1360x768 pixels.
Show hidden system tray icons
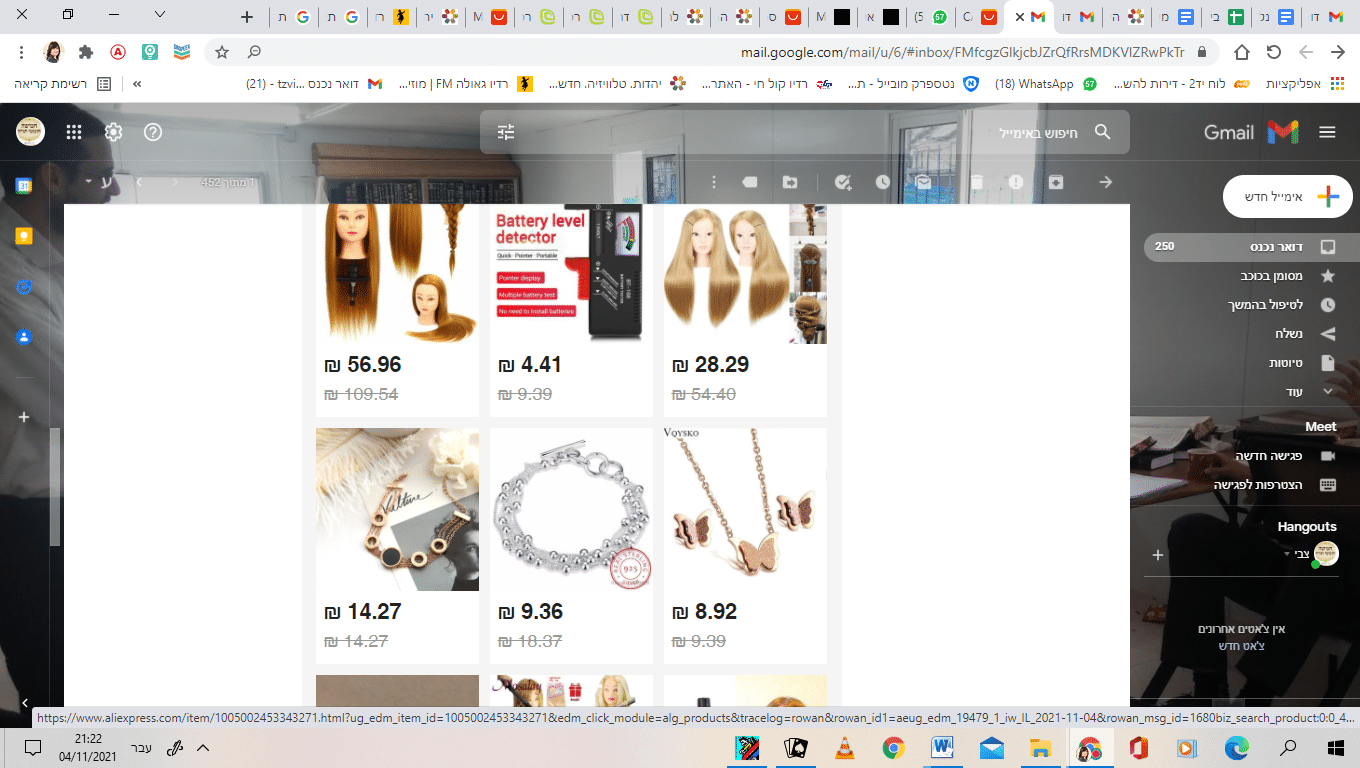click(x=203, y=747)
